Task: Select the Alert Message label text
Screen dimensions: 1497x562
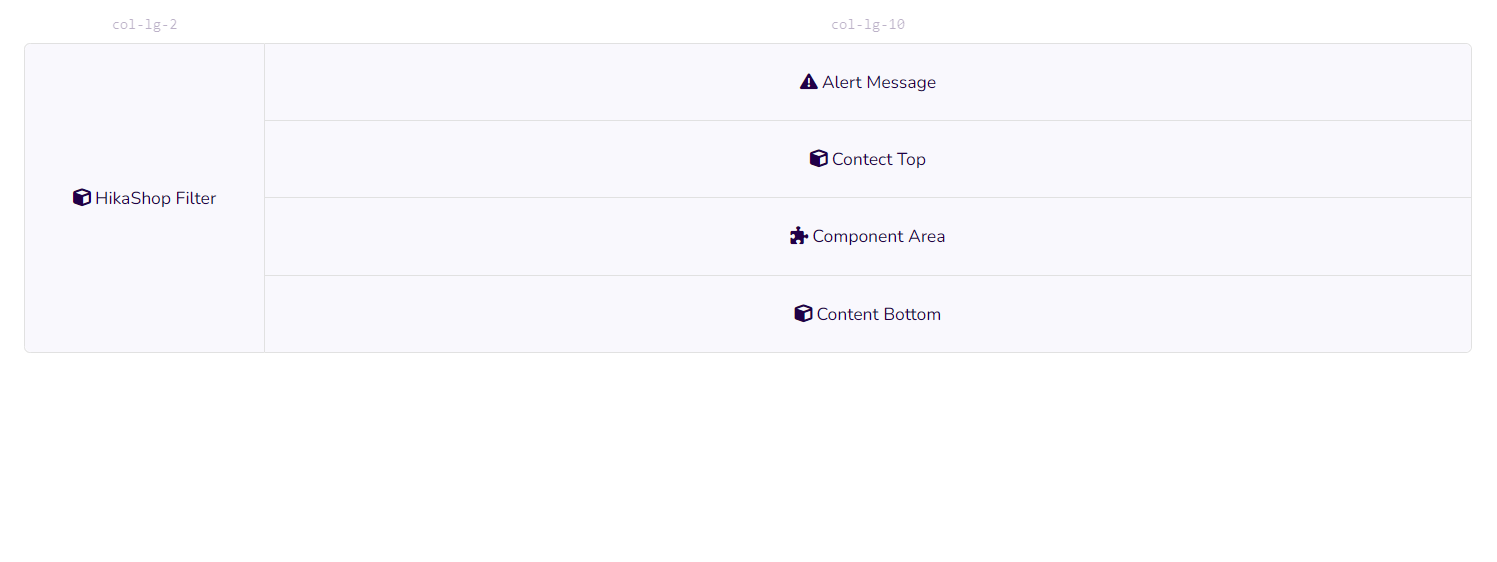Action: pos(879,82)
